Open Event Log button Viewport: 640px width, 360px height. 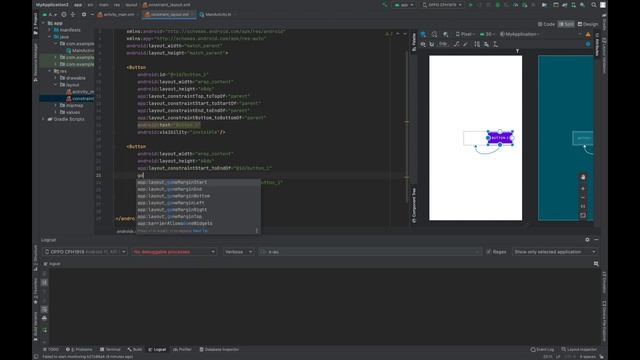(x=542, y=349)
